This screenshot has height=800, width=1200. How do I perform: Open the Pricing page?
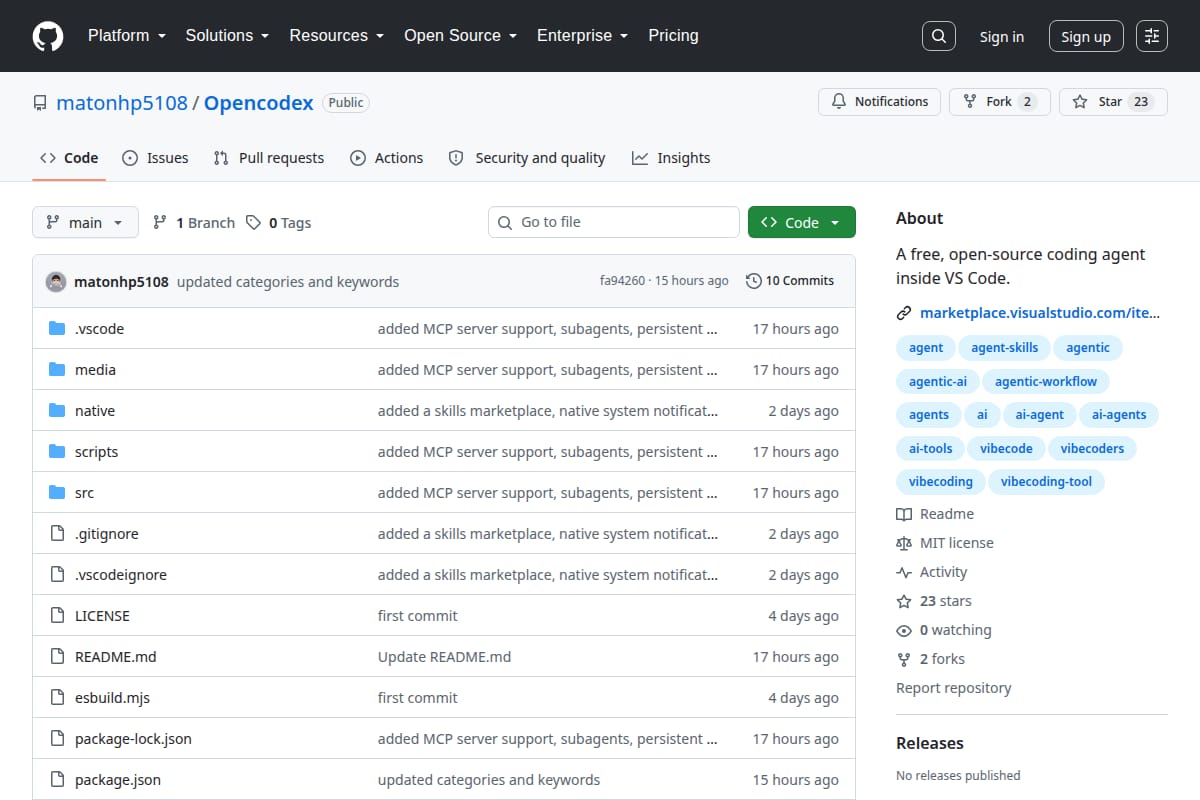(x=673, y=36)
